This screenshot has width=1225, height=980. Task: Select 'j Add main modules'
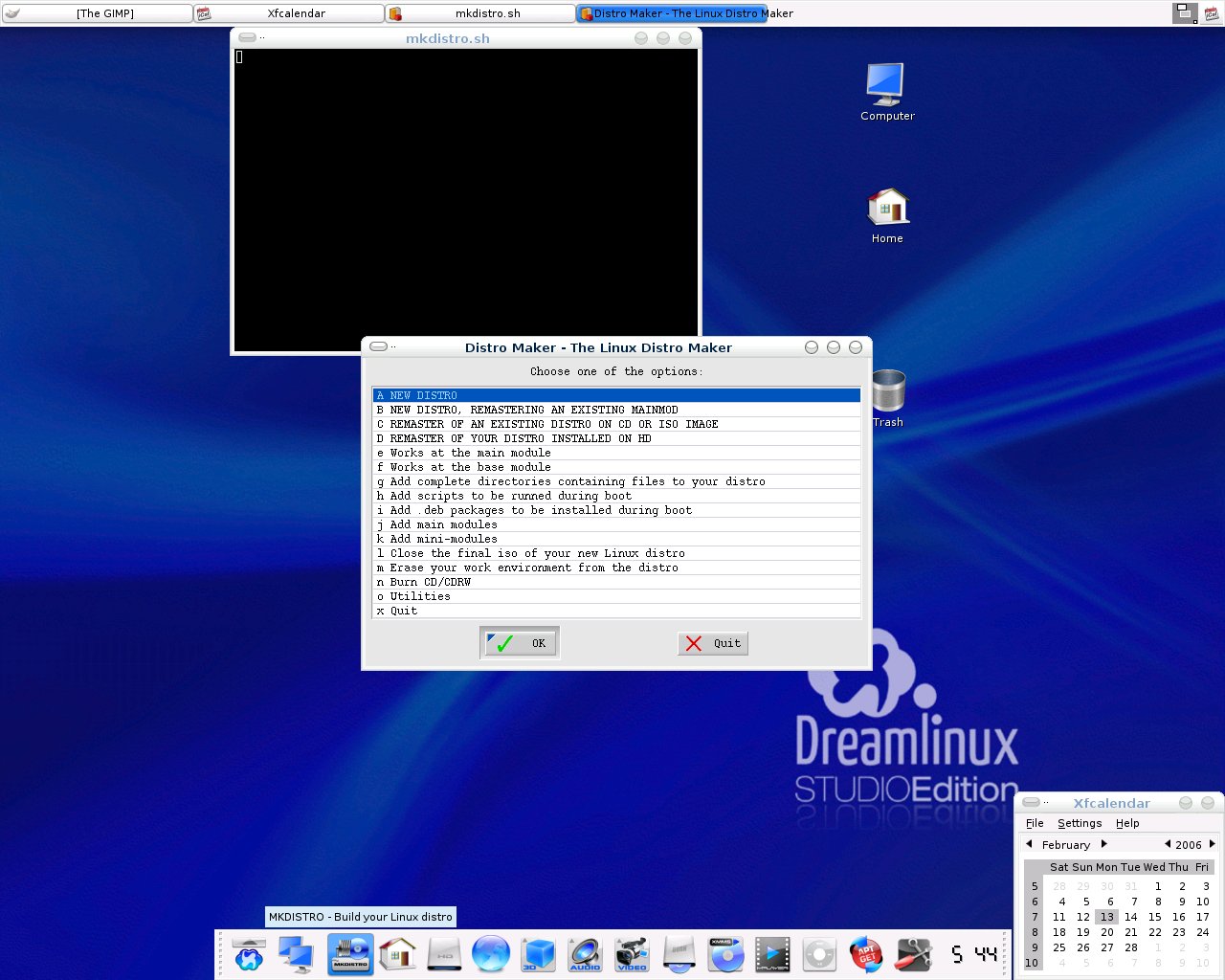616,524
